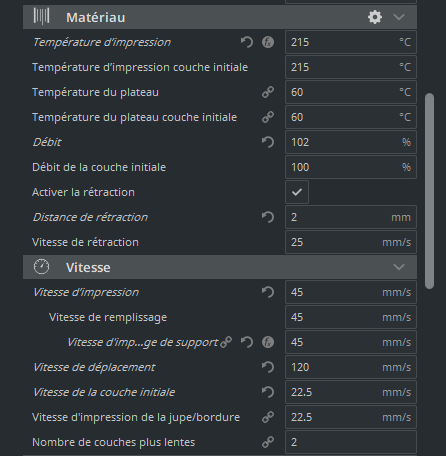The image size is (446, 456).
Task: Reset Vitesse de la couche initiale value
Action: [x=268, y=392]
